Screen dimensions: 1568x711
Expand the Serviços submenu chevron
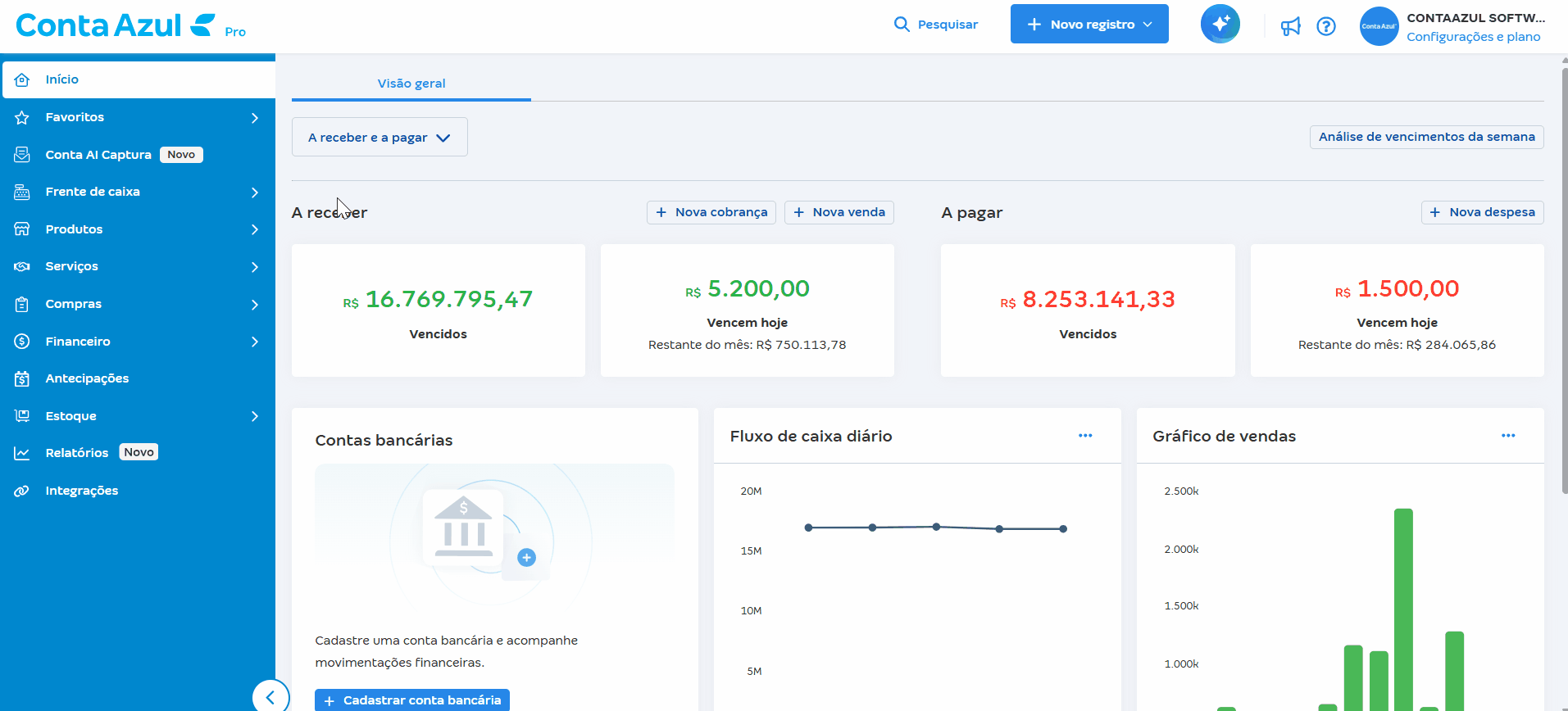(x=255, y=267)
